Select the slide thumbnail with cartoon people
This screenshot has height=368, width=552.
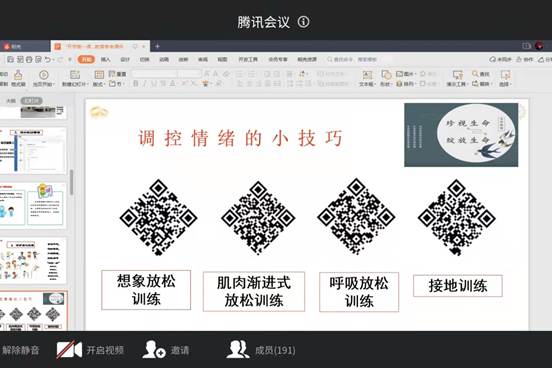click(33, 260)
